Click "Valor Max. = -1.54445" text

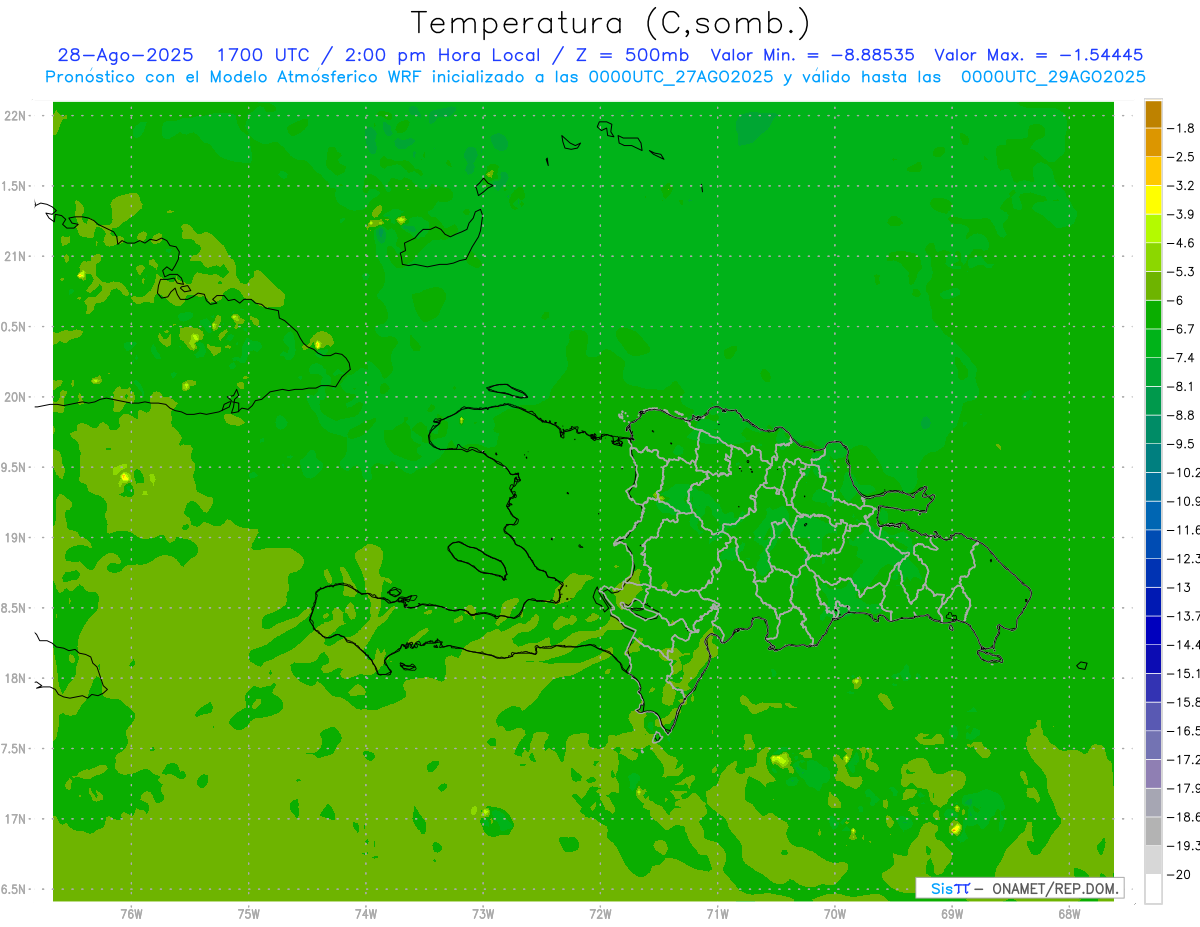1038,55
